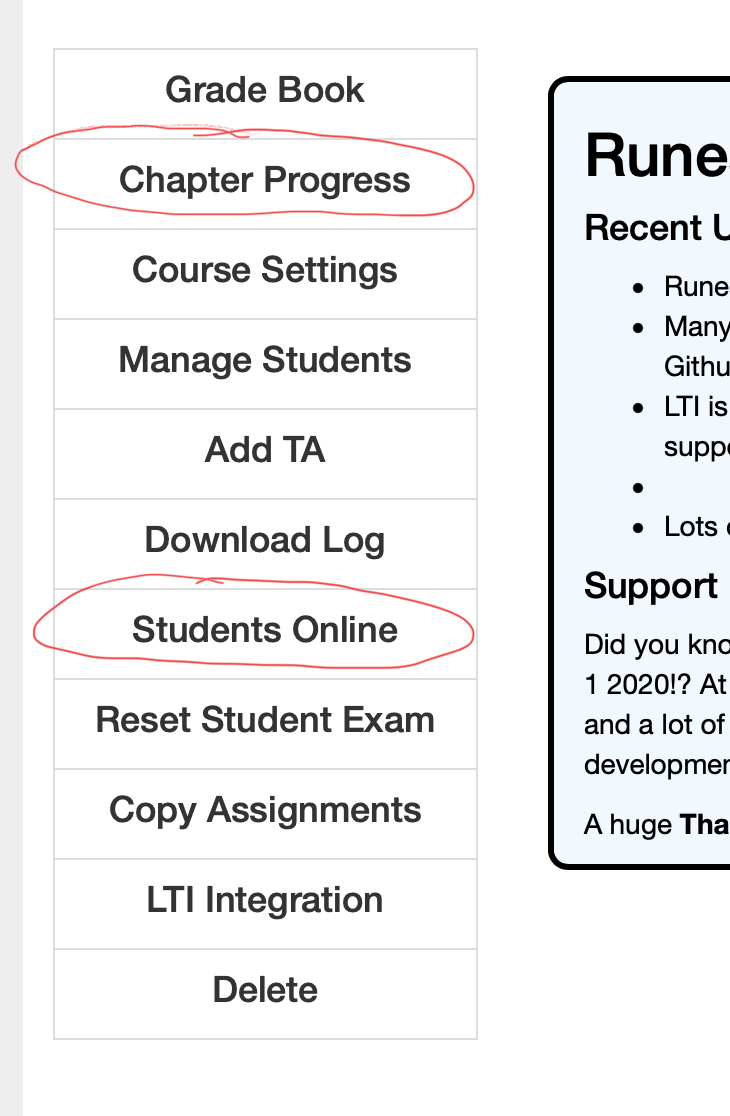
Task: Click the 'Recent U' section heading
Action: [657, 228]
